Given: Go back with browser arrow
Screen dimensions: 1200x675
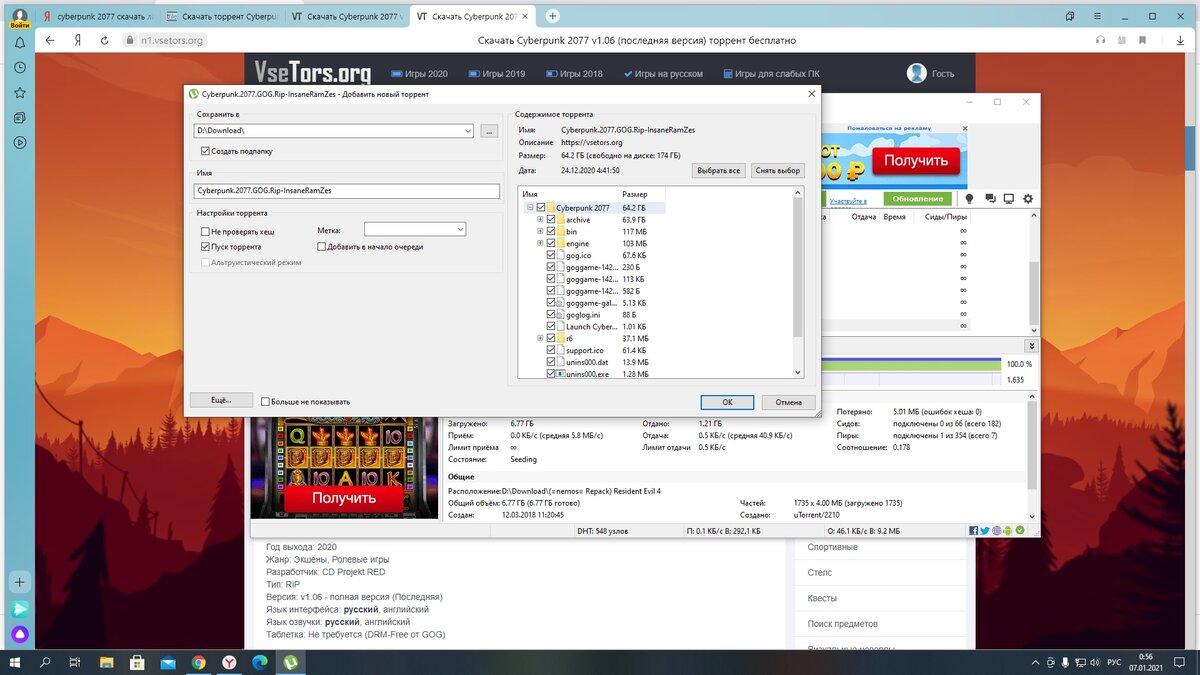Looking at the screenshot, I should tap(51, 40).
